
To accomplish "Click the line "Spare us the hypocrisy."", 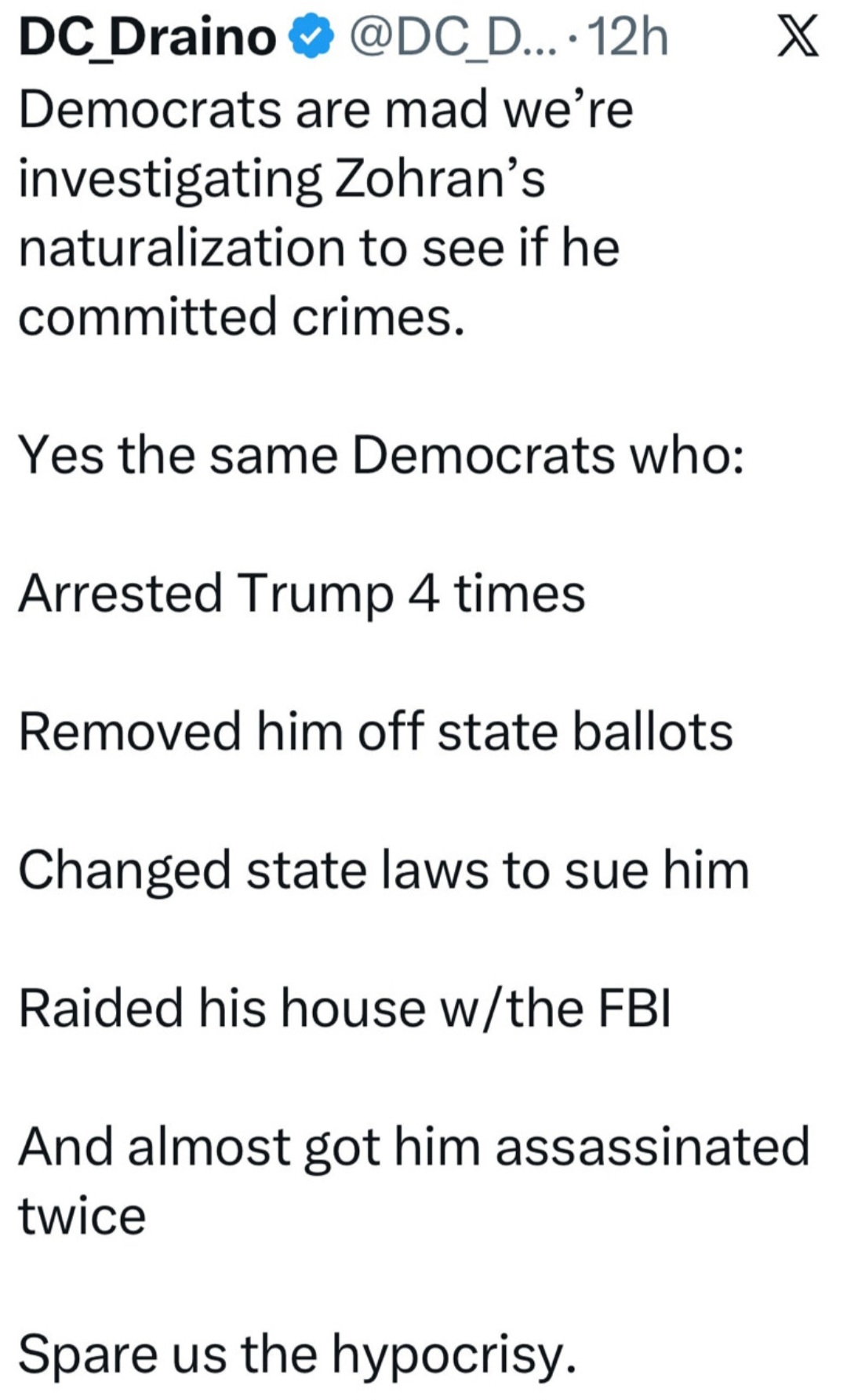I will point(297,1355).
